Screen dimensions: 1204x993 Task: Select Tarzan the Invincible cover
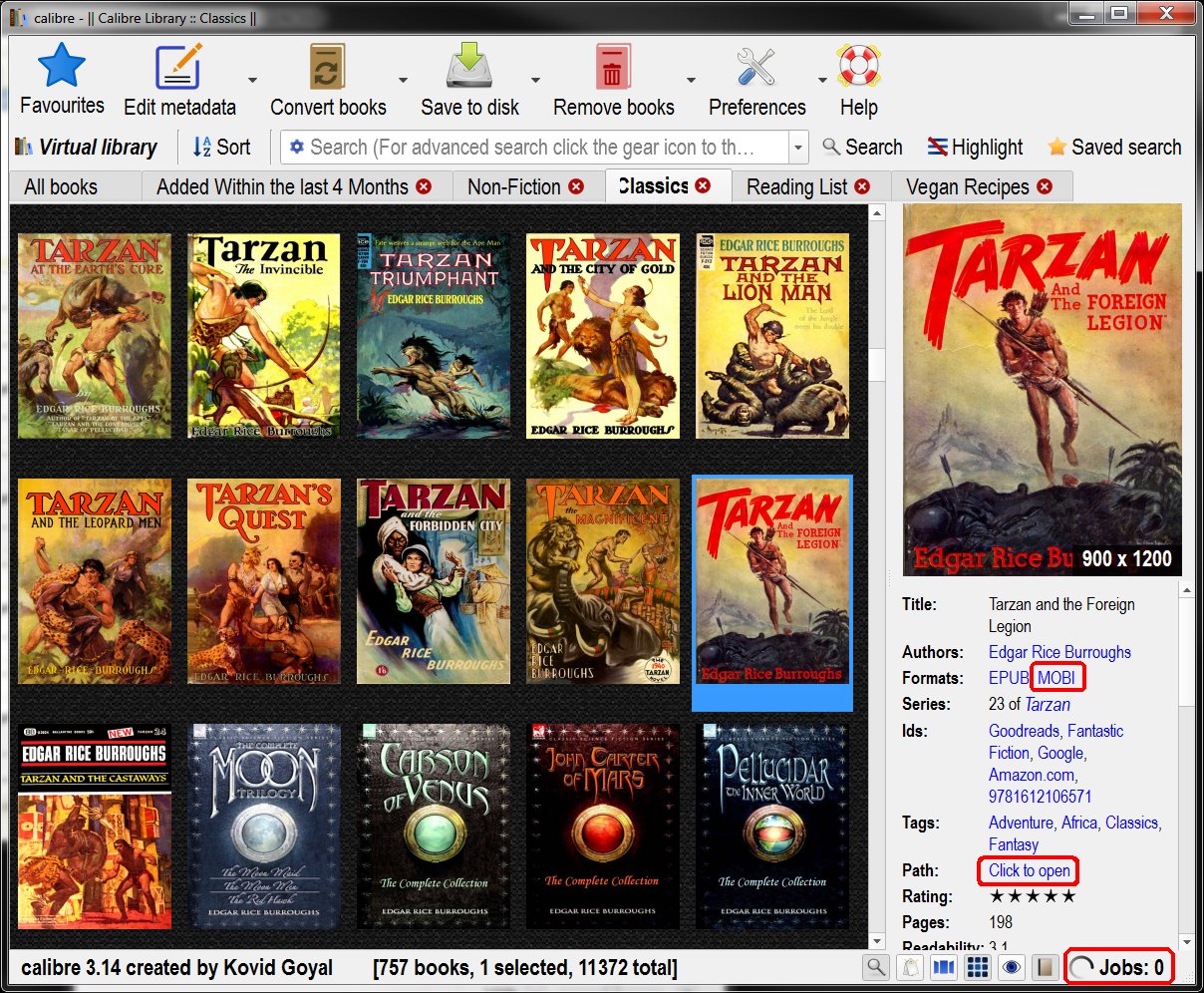pyautogui.click(x=264, y=336)
